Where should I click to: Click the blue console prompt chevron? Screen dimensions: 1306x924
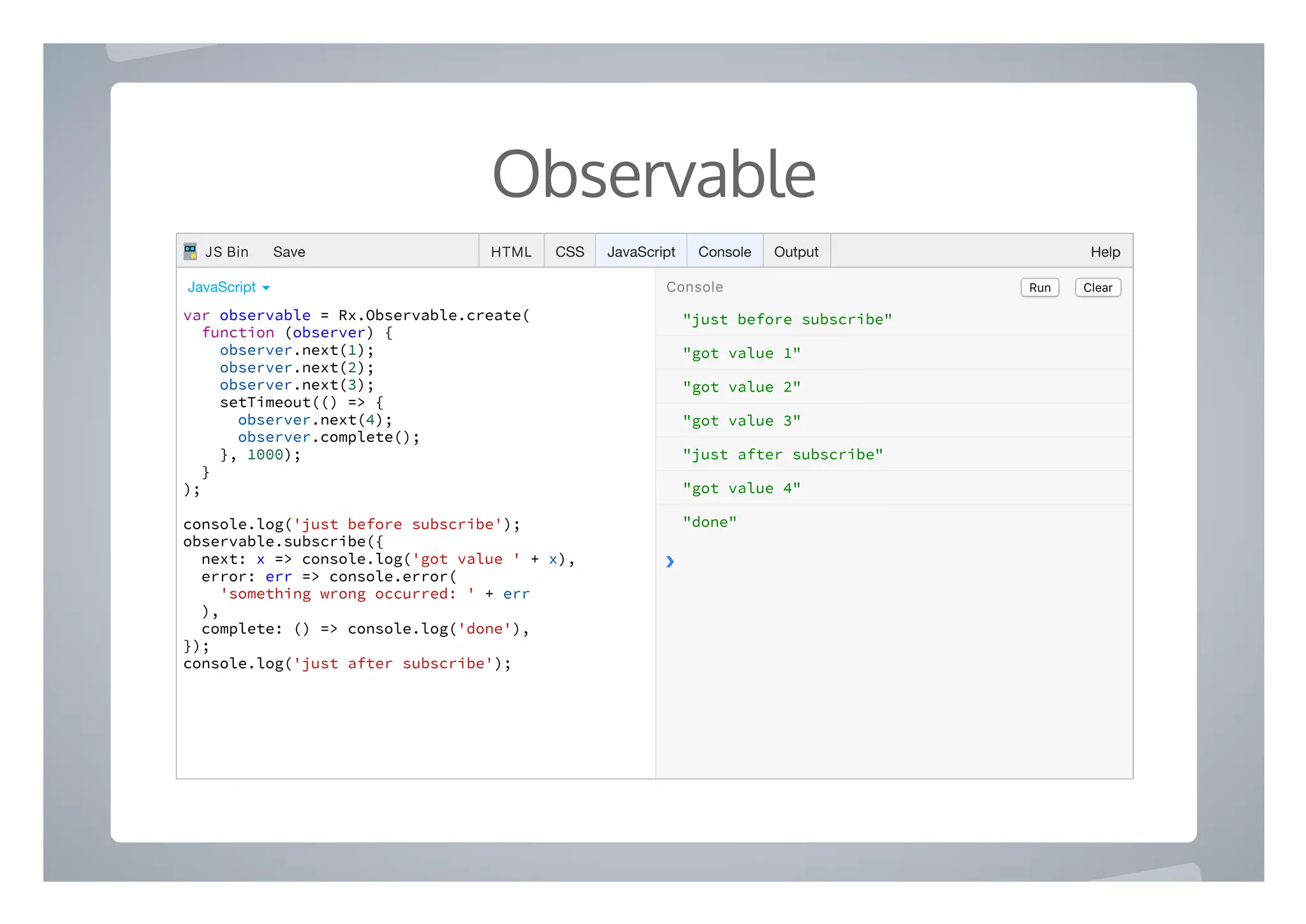[670, 561]
